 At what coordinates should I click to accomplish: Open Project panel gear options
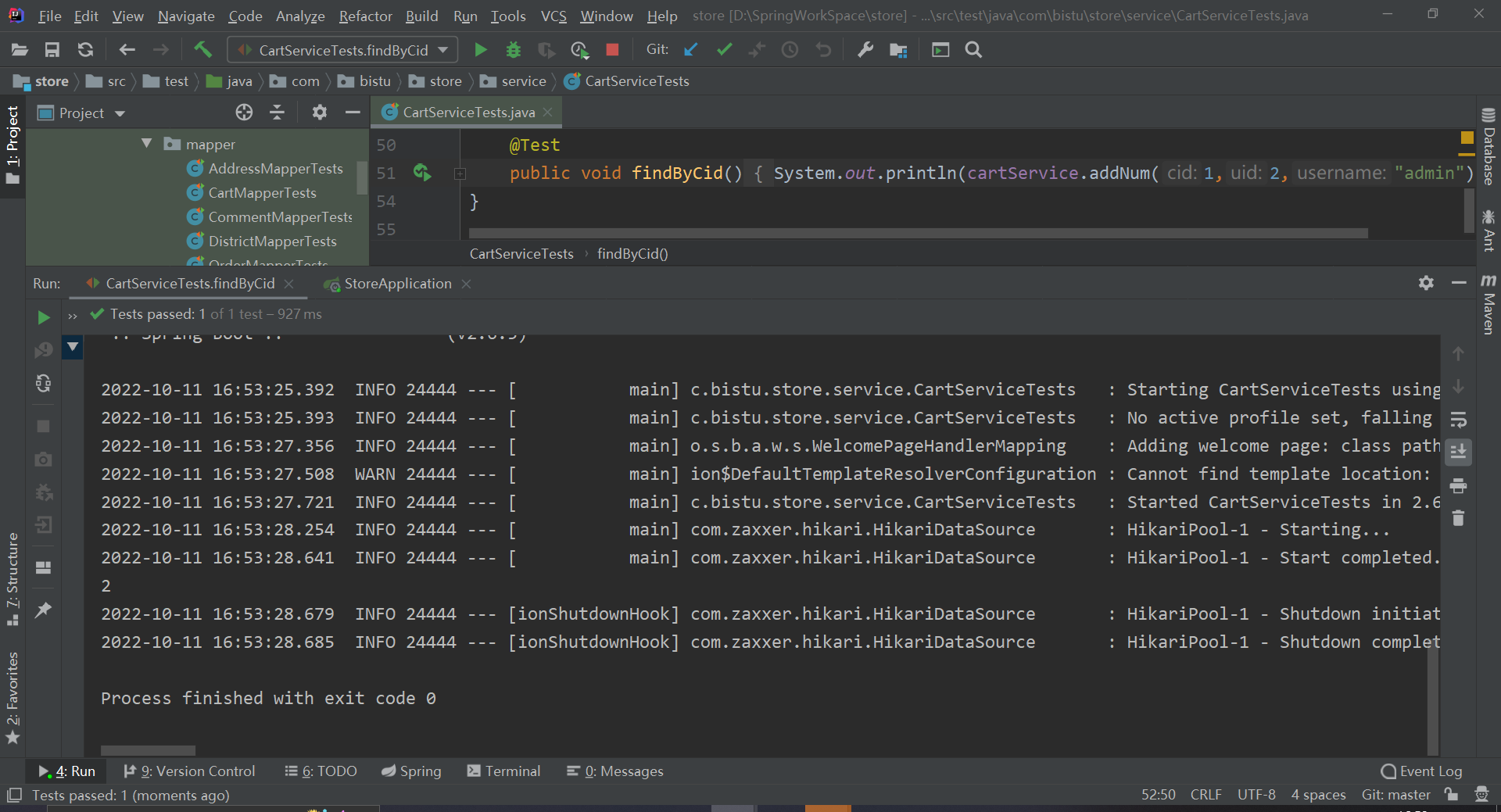coord(319,113)
